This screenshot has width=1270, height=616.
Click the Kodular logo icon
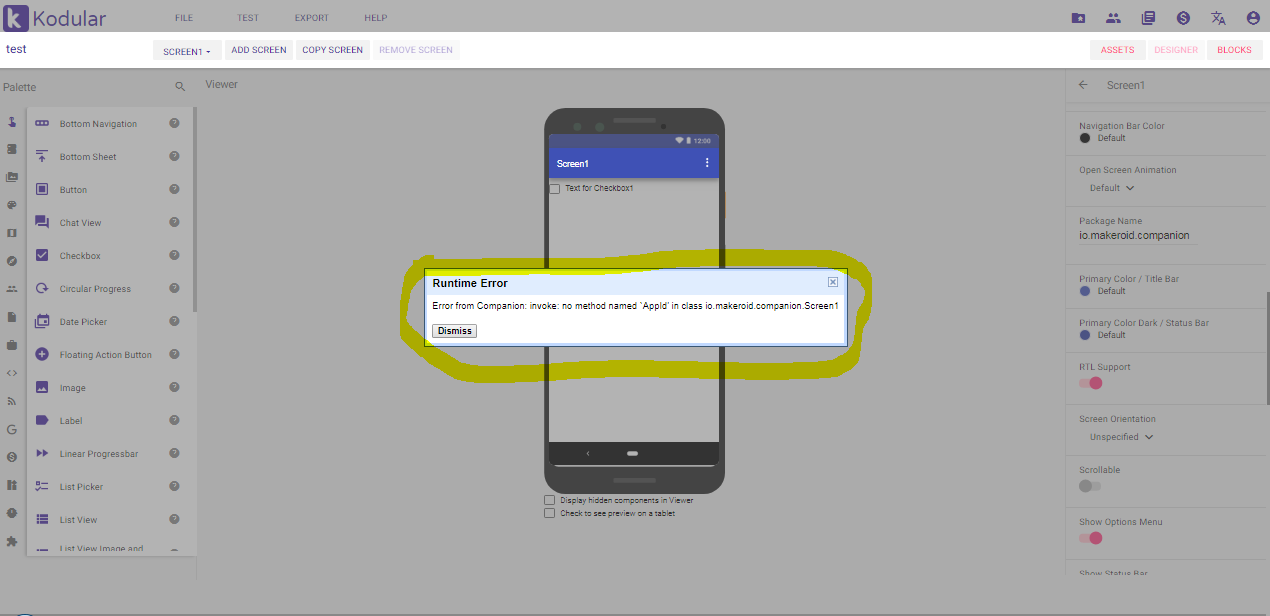tap(15, 17)
